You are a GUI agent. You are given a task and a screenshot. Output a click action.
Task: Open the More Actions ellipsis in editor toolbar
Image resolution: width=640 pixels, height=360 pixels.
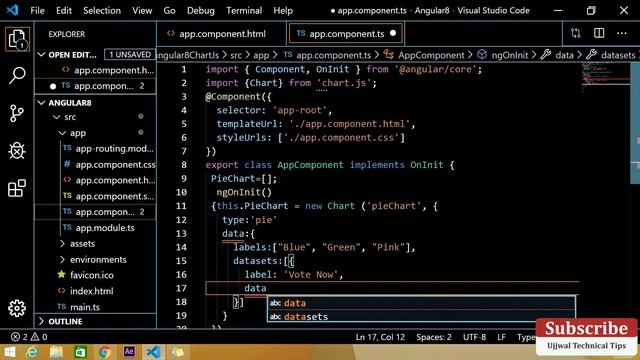click(x=622, y=33)
